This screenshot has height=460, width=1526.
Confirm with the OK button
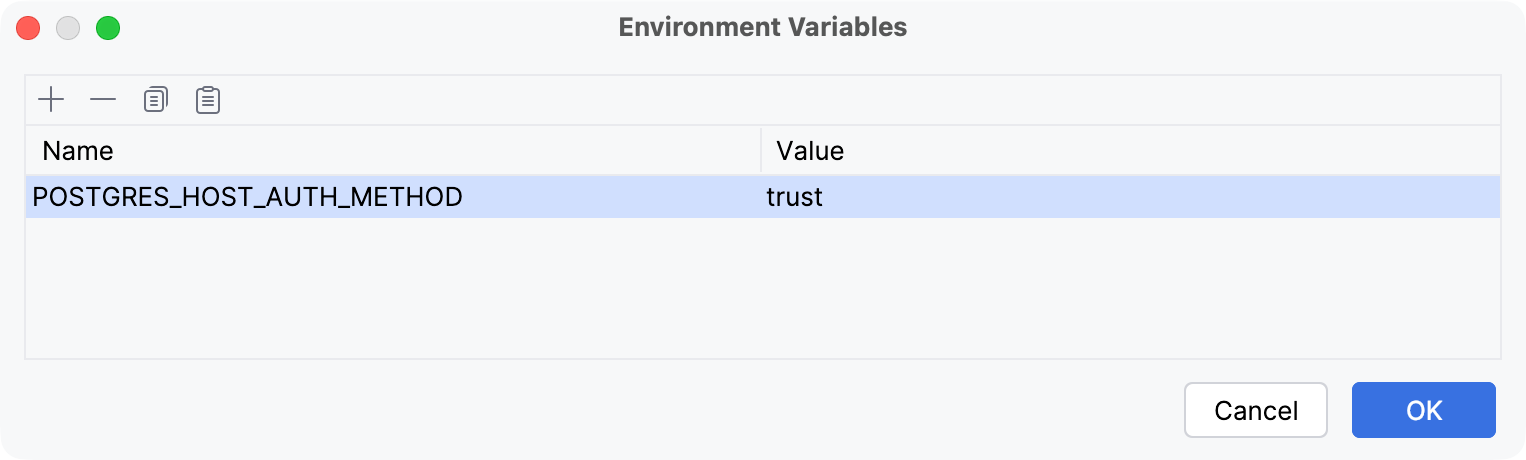pos(1423,410)
